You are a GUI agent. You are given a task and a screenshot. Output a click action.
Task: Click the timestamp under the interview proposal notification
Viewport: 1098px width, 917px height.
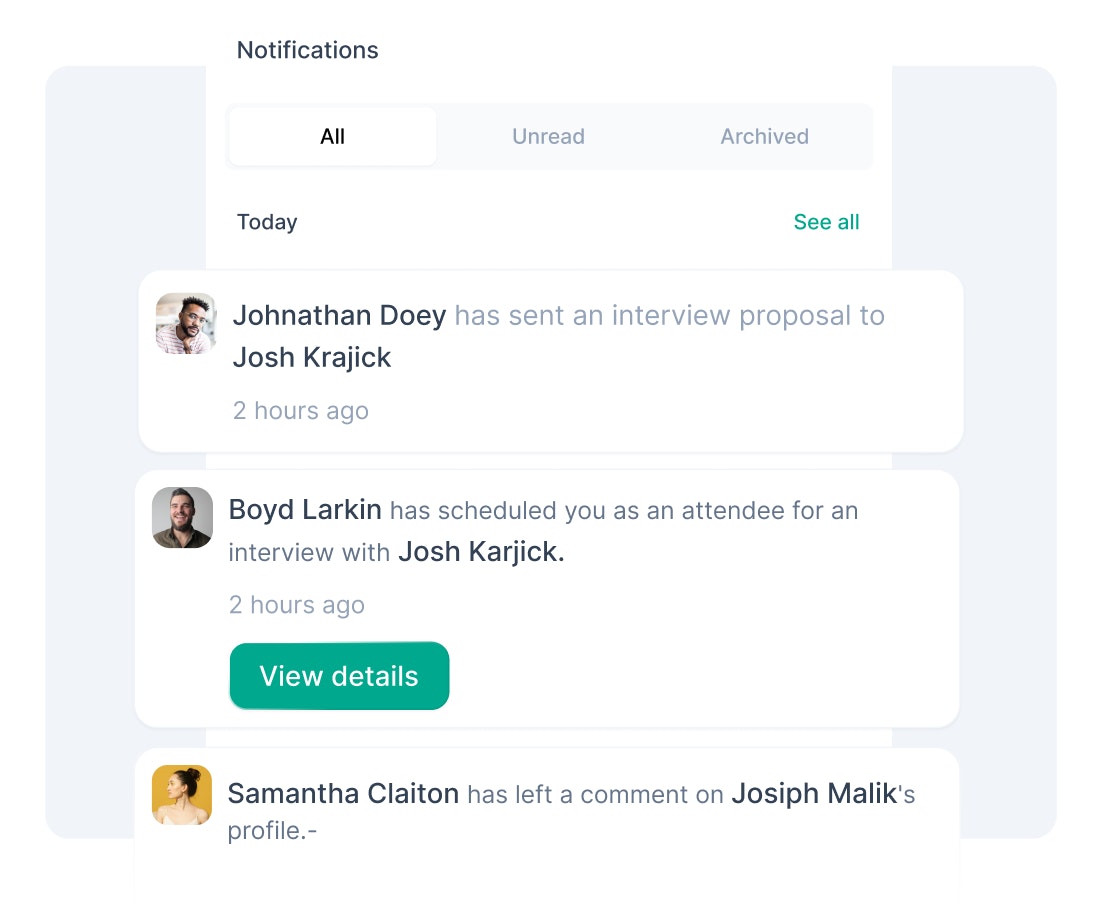click(300, 411)
